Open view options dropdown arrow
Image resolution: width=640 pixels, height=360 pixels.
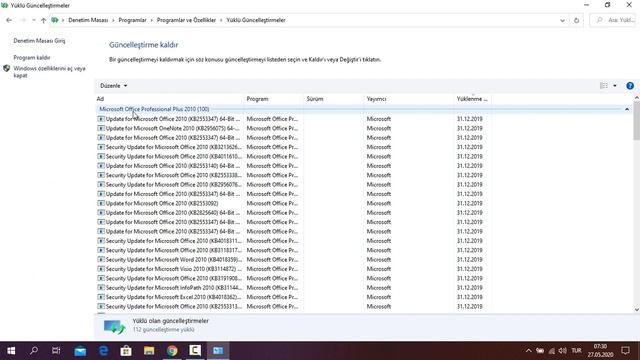click(615, 86)
